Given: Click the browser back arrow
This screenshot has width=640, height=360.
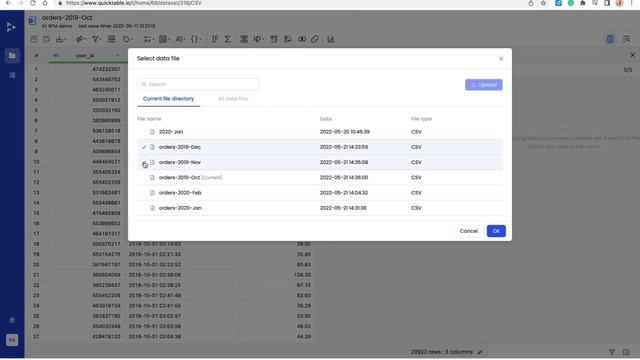Looking at the screenshot, I should pyautogui.click(x=8, y=3).
